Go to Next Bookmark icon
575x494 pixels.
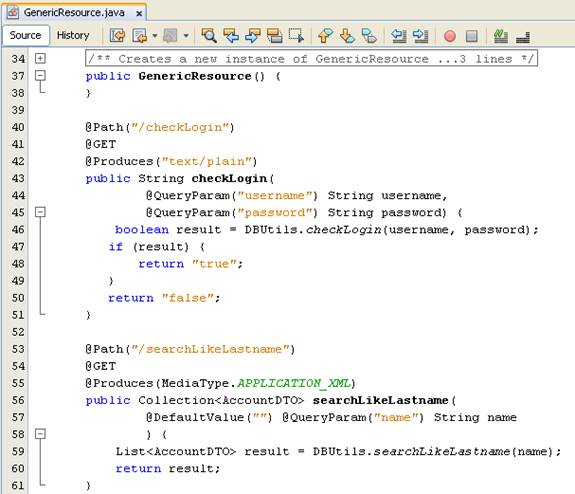pos(347,36)
